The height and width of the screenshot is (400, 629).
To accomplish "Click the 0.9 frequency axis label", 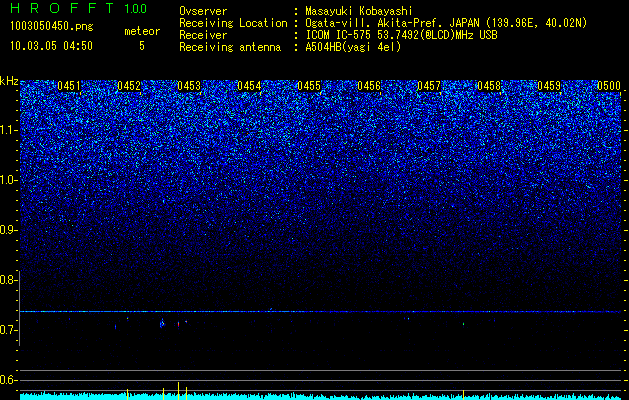I will pyautogui.click(x=8, y=230).
